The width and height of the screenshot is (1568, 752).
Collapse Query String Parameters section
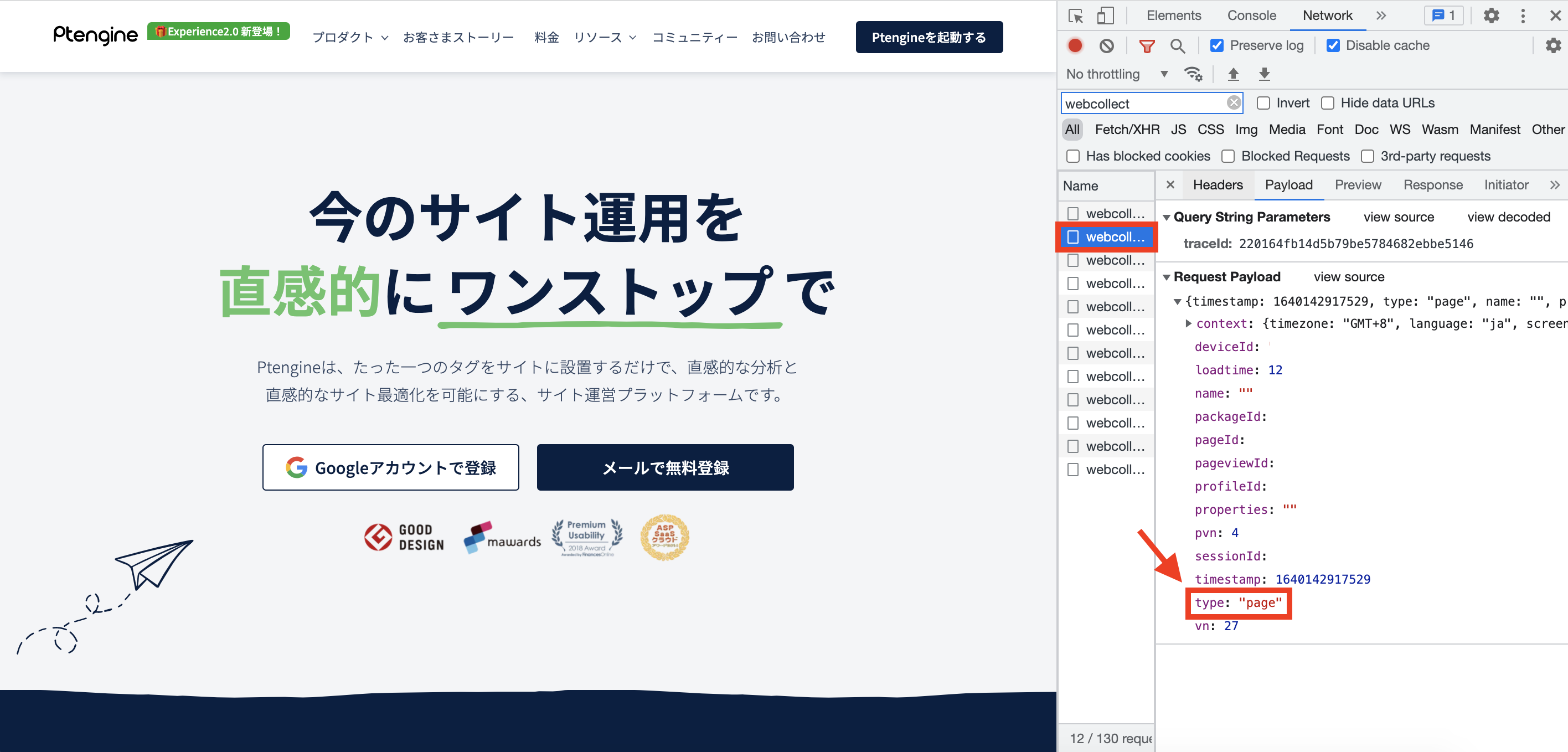click(1166, 218)
